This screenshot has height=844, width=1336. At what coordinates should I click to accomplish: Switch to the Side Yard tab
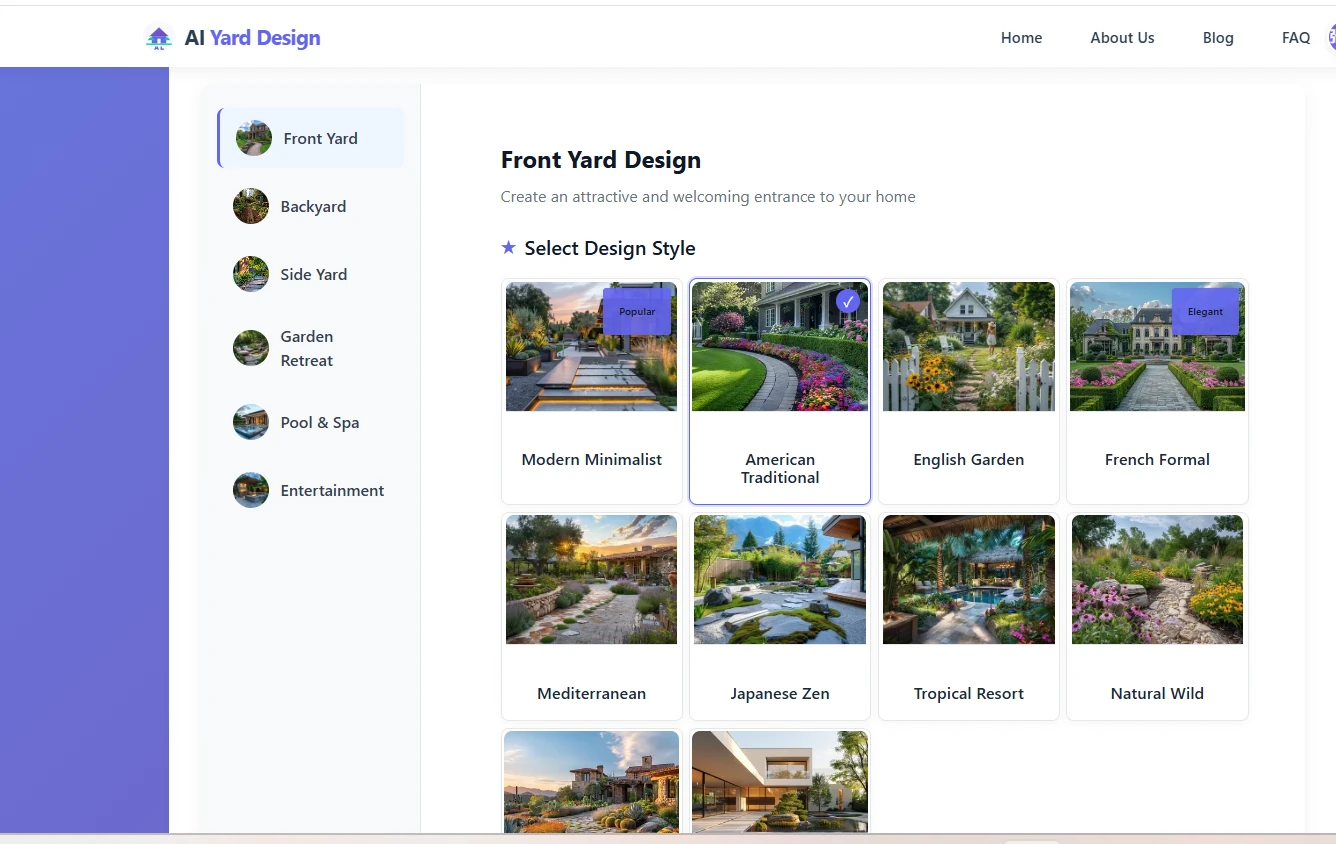[x=311, y=274]
